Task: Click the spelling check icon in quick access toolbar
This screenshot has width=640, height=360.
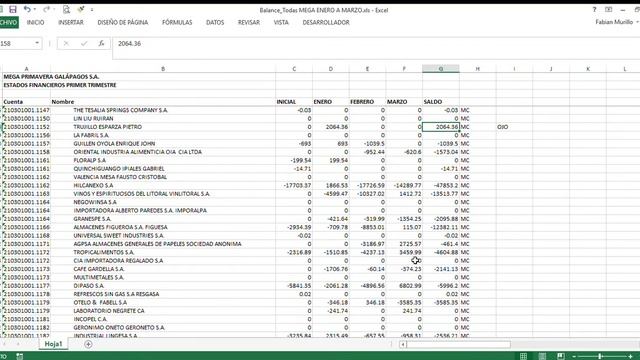Action: point(81,9)
